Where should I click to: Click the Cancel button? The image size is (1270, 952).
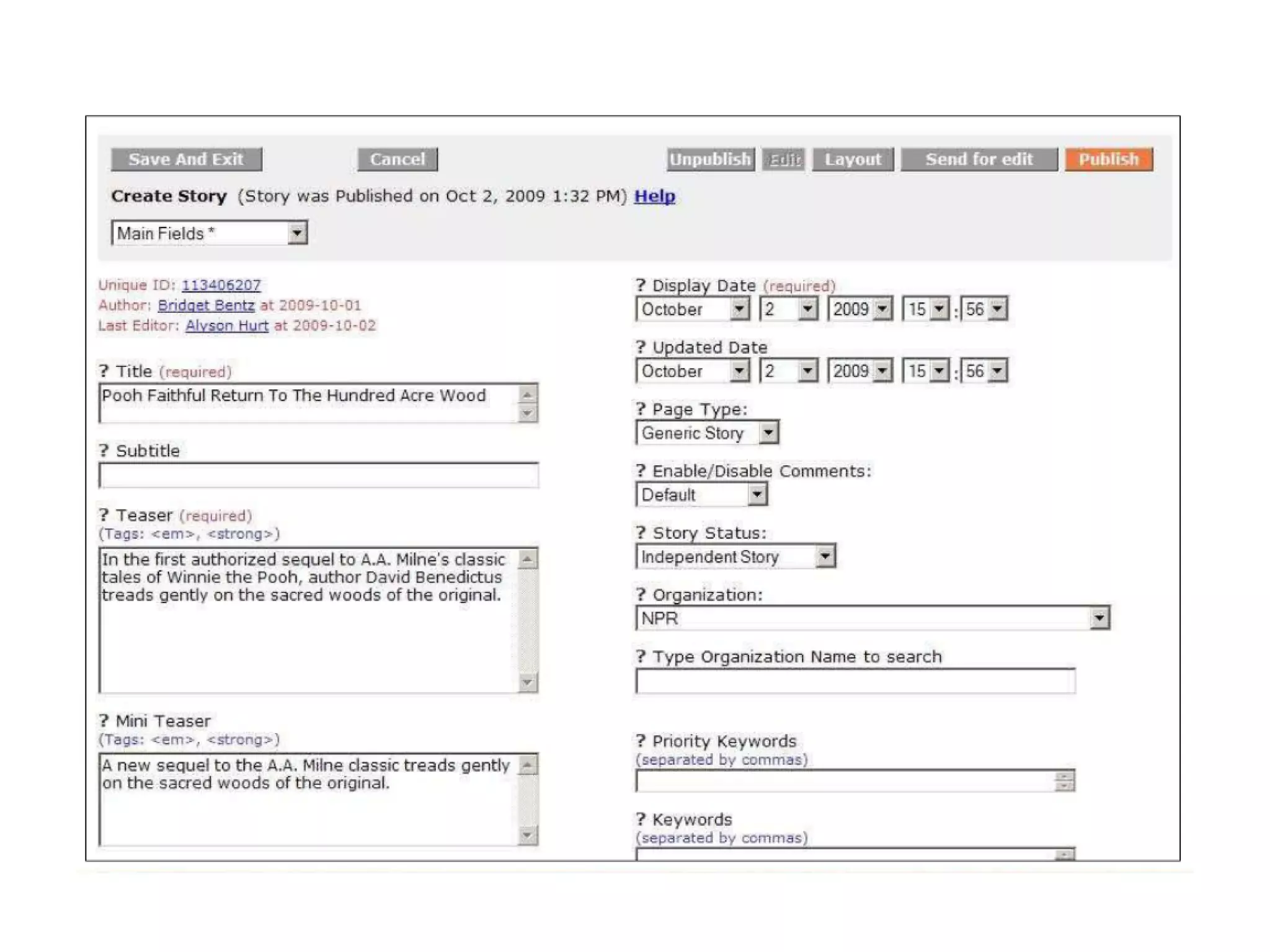(397, 159)
